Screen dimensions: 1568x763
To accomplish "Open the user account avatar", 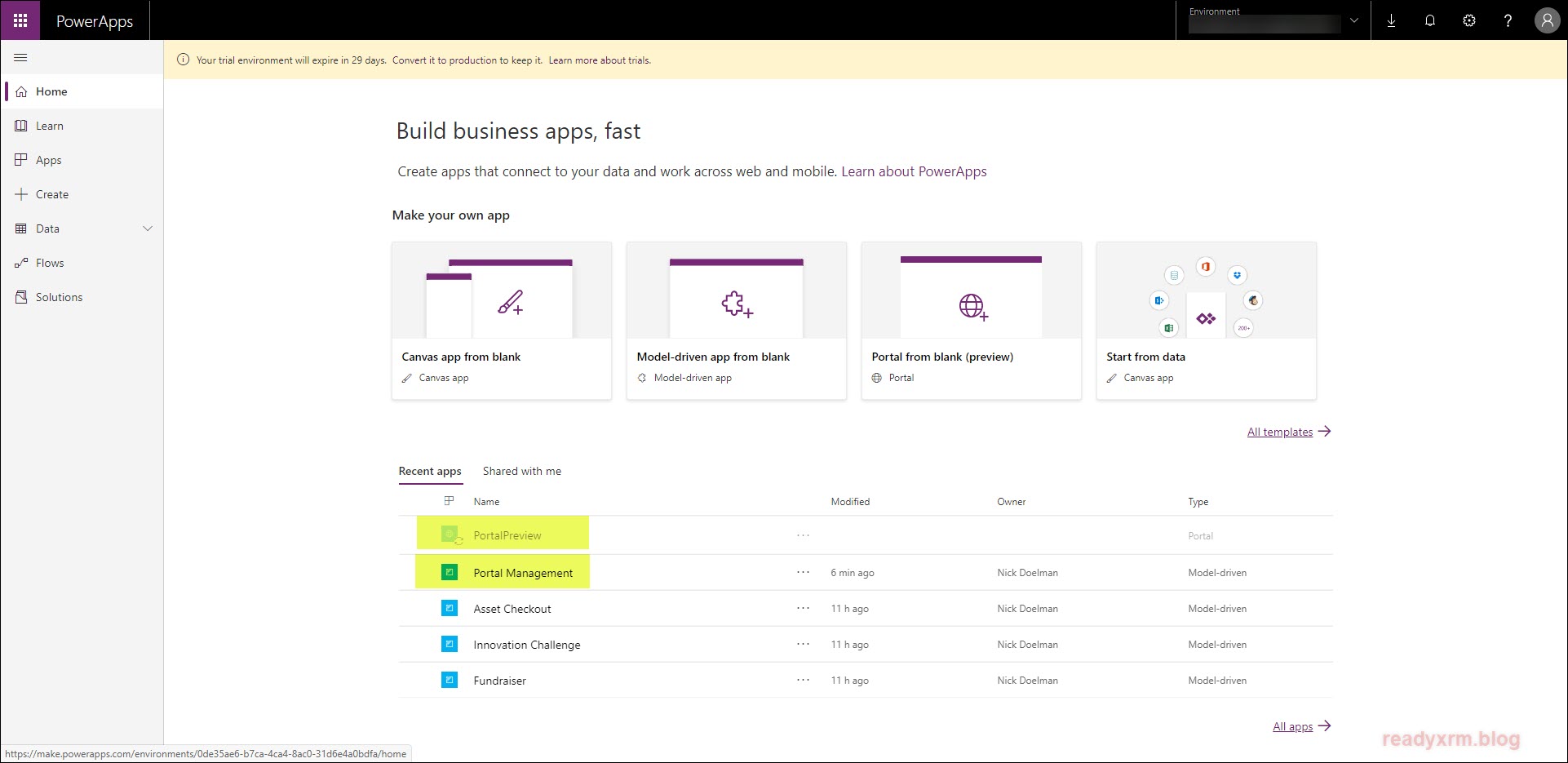I will [x=1547, y=21].
